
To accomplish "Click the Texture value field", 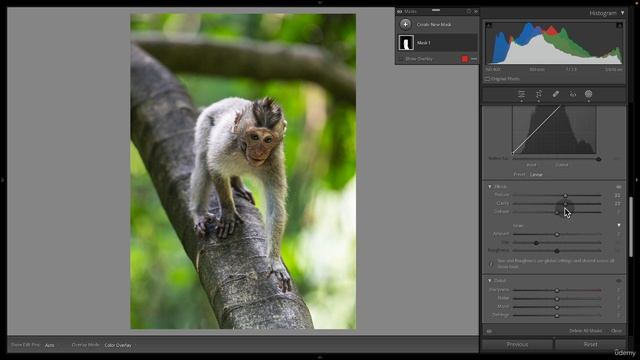I will (618, 196).
